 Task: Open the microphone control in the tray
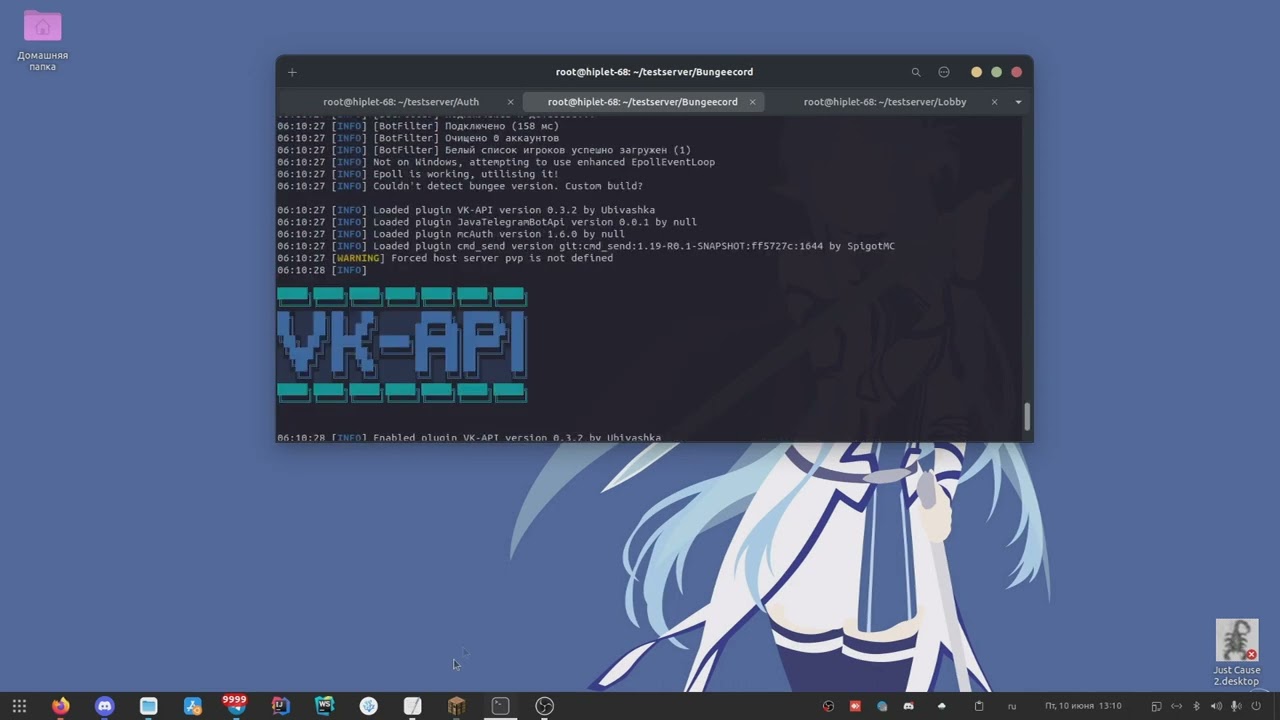[x=1237, y=706]
